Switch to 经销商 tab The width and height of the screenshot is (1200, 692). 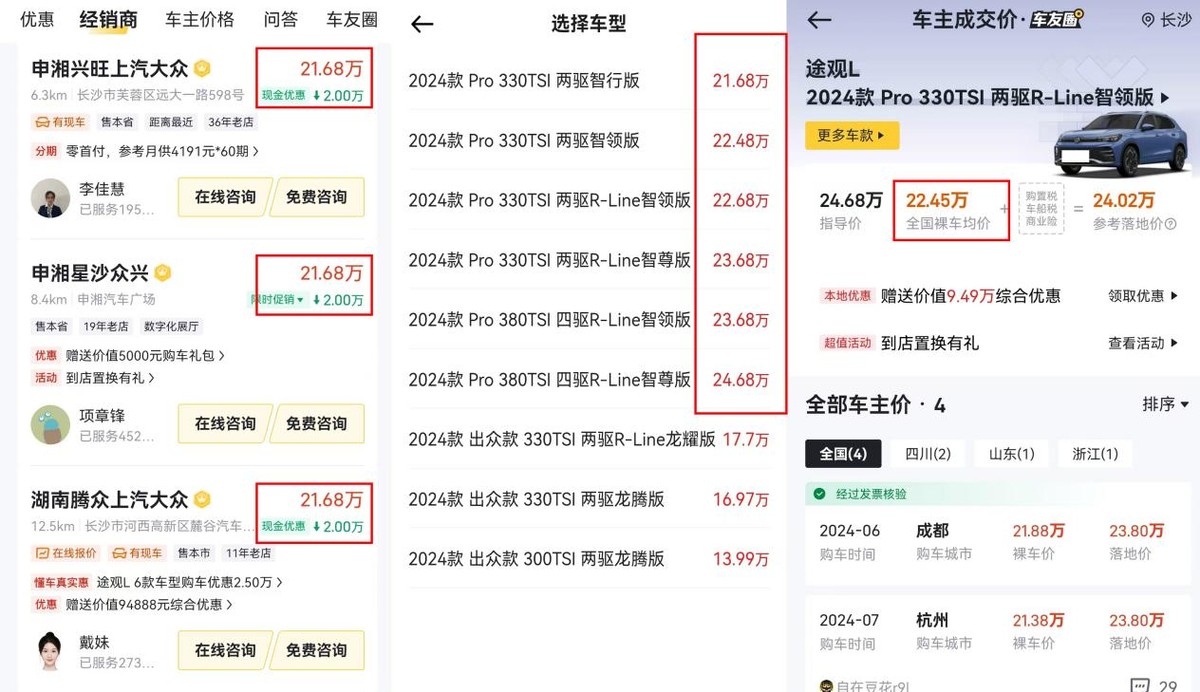[109, 19]
